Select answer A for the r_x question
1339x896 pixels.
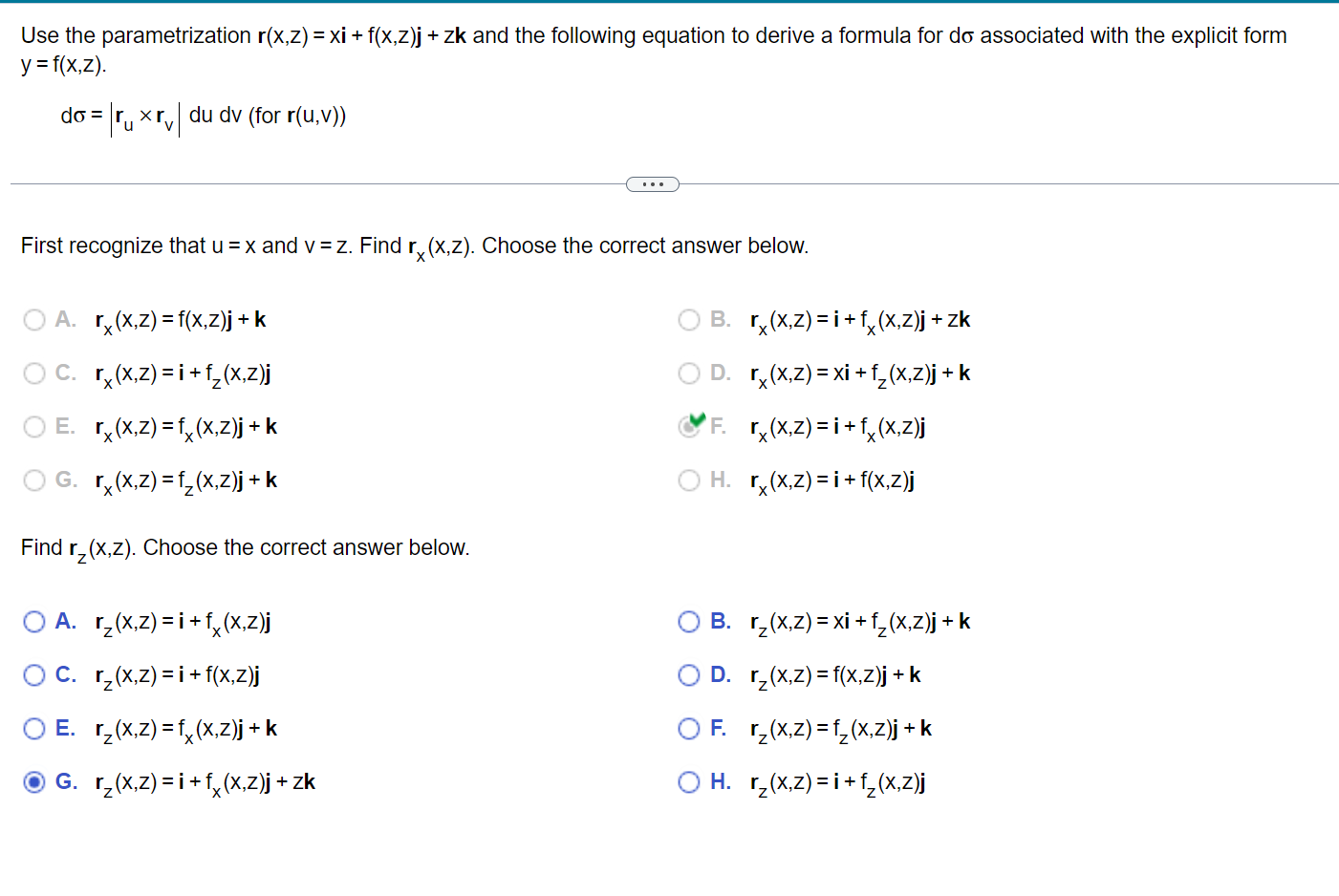[x=33, y=319]
